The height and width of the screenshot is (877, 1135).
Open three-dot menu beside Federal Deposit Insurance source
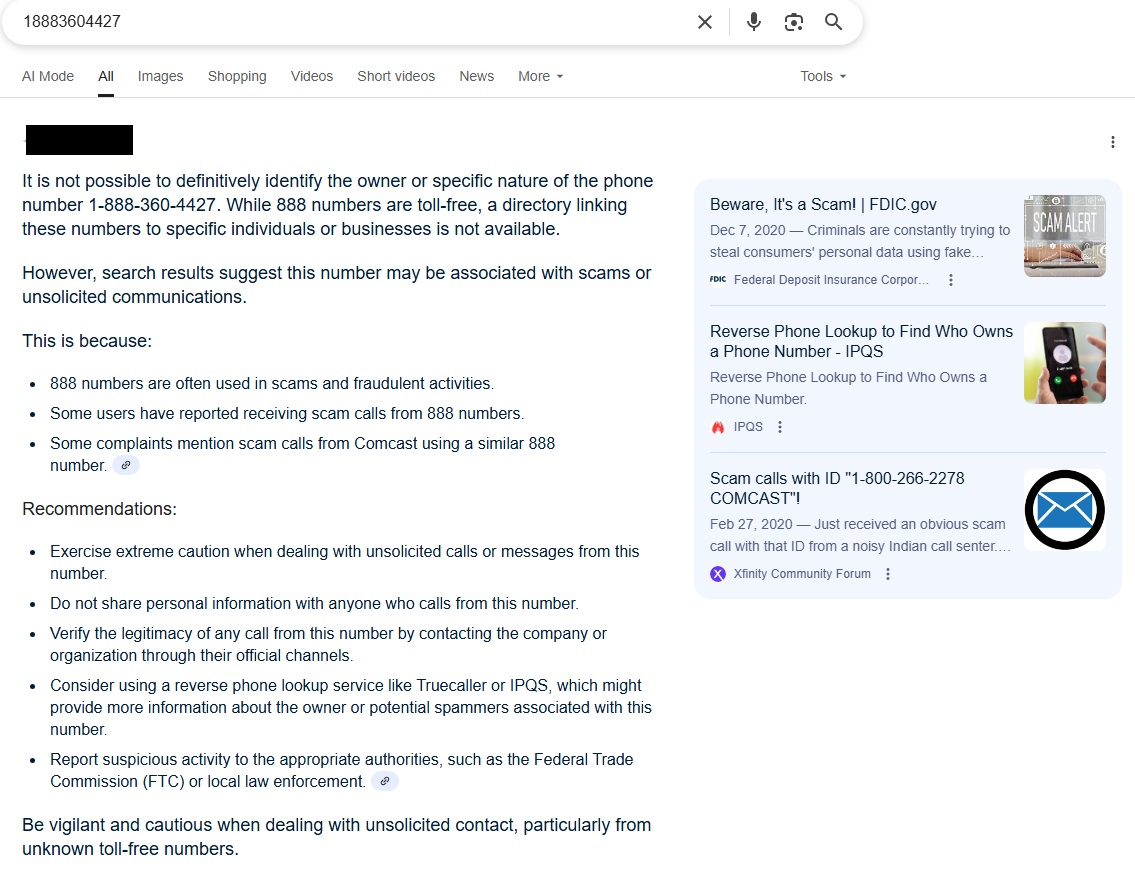(950, 280)
